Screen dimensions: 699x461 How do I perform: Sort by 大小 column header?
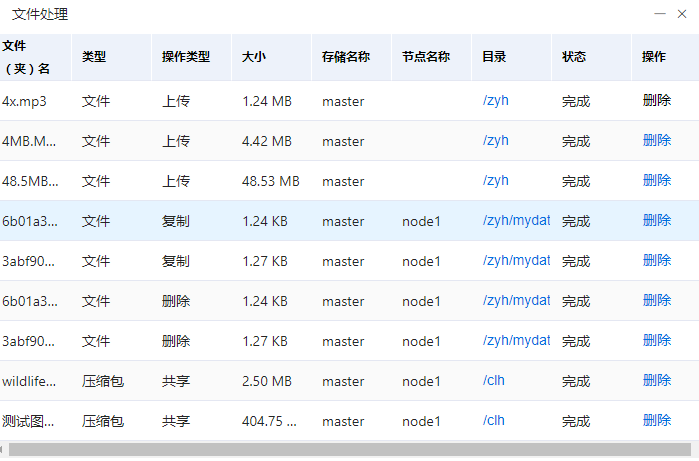[254, 57]
